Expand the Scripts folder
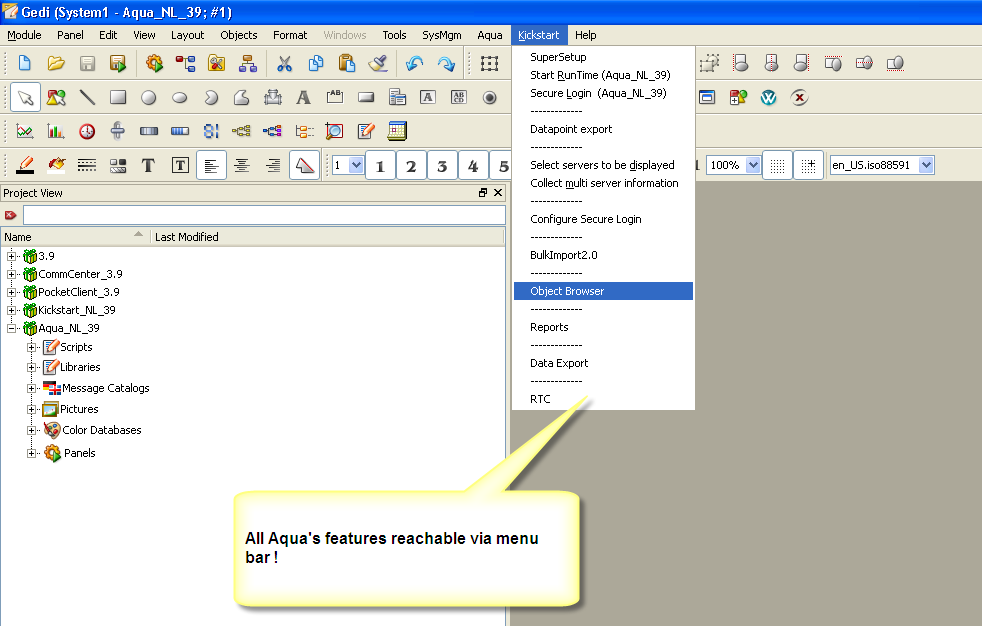The image size is (982, 626). coord(31,347)
